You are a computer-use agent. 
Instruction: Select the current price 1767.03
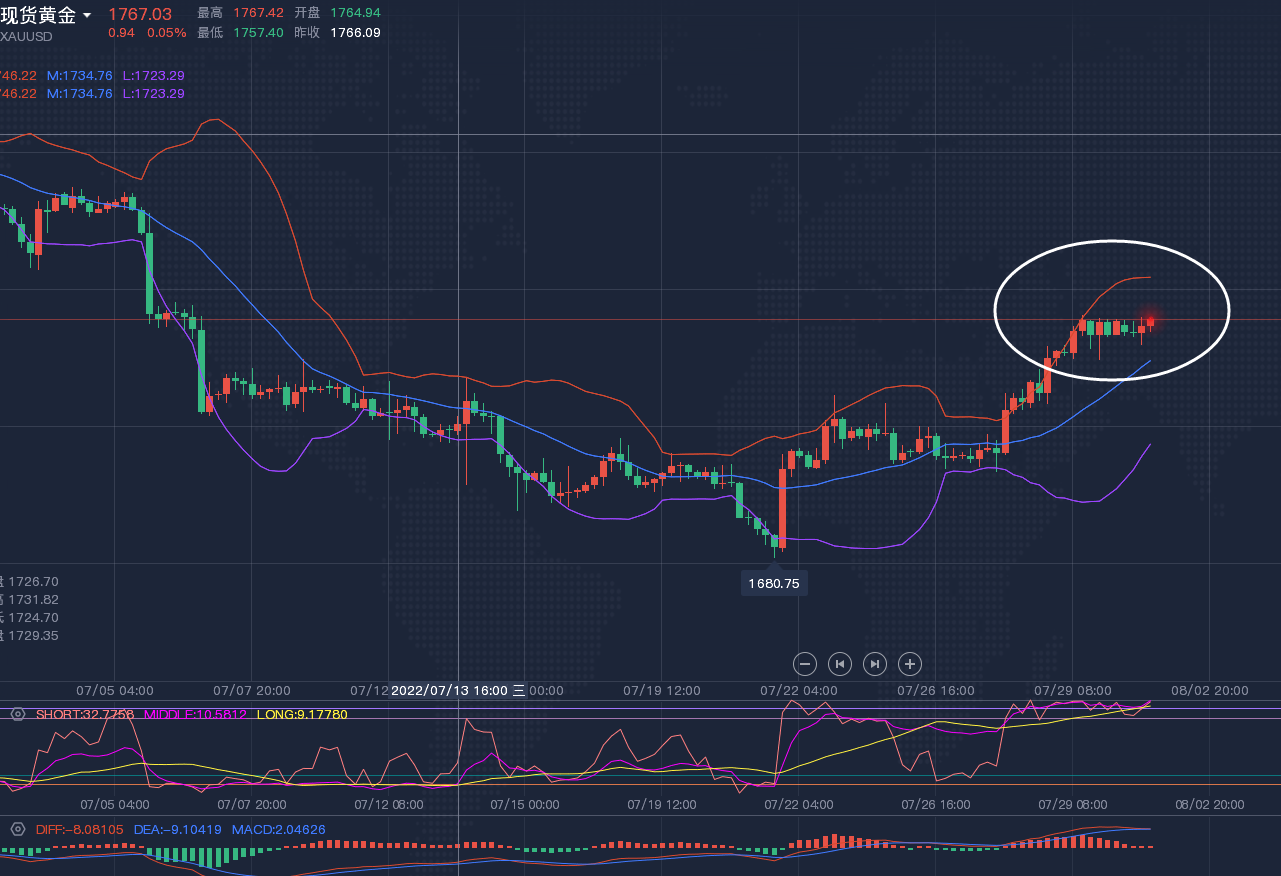(x=140, y=14)
